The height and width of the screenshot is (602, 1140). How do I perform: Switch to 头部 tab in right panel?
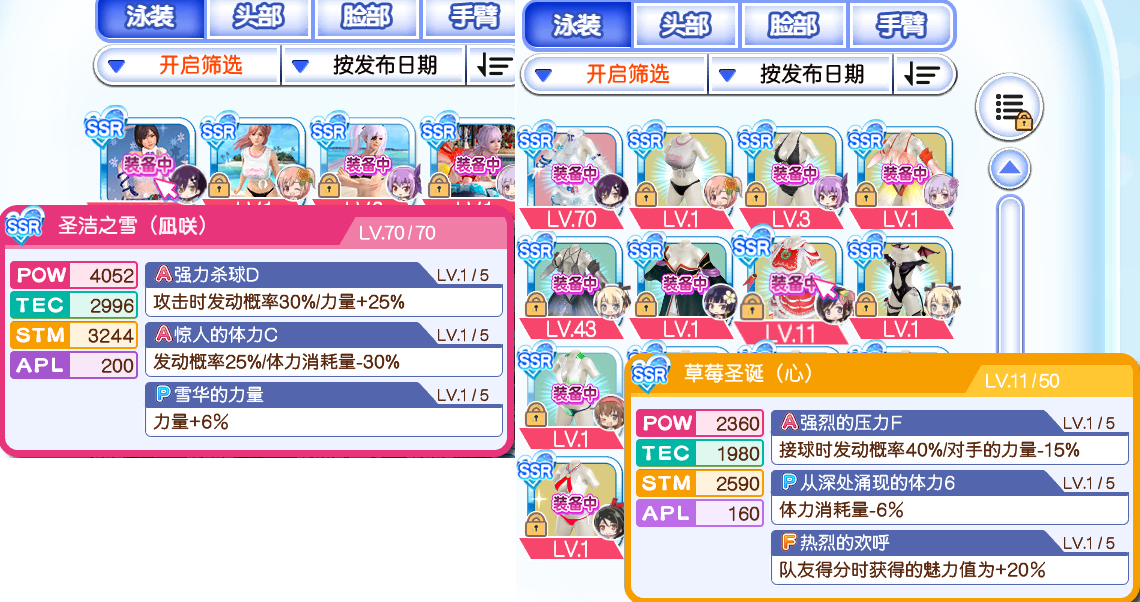(686, 25)
